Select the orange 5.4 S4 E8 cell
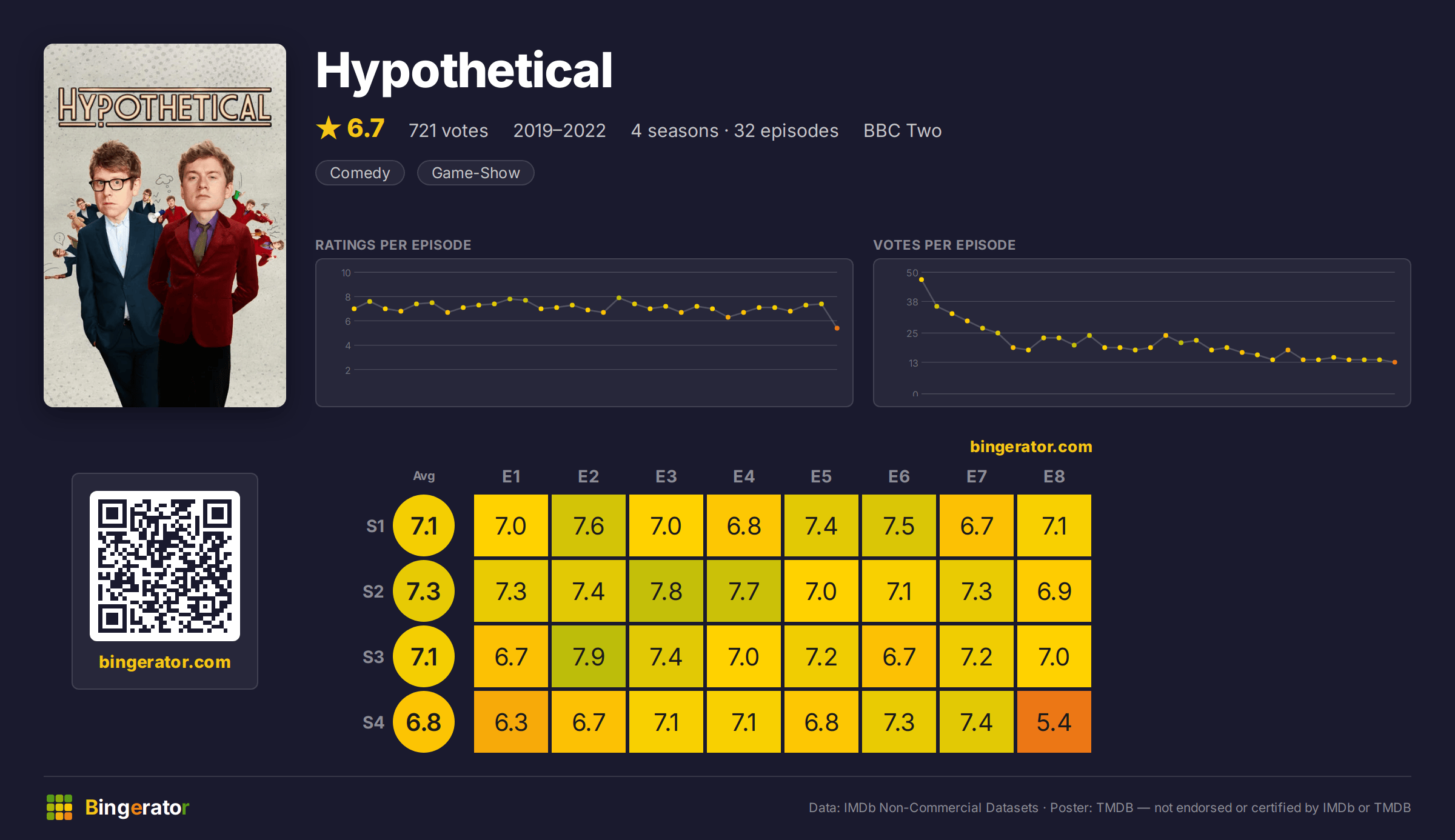 [1054, 722]
